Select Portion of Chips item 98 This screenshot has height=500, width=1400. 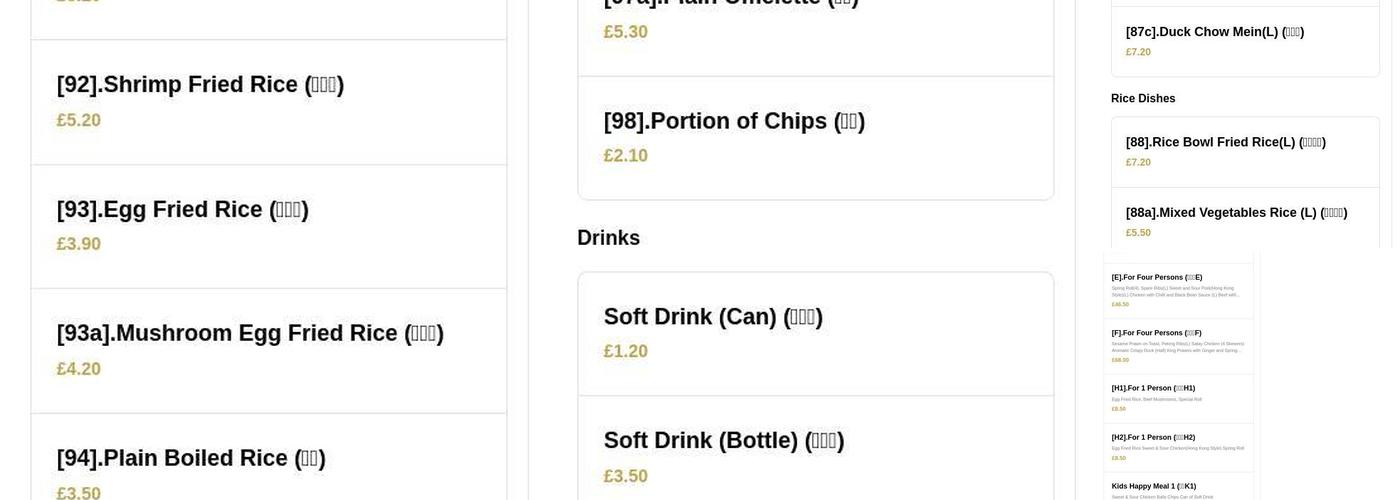[x=734, y=121]
